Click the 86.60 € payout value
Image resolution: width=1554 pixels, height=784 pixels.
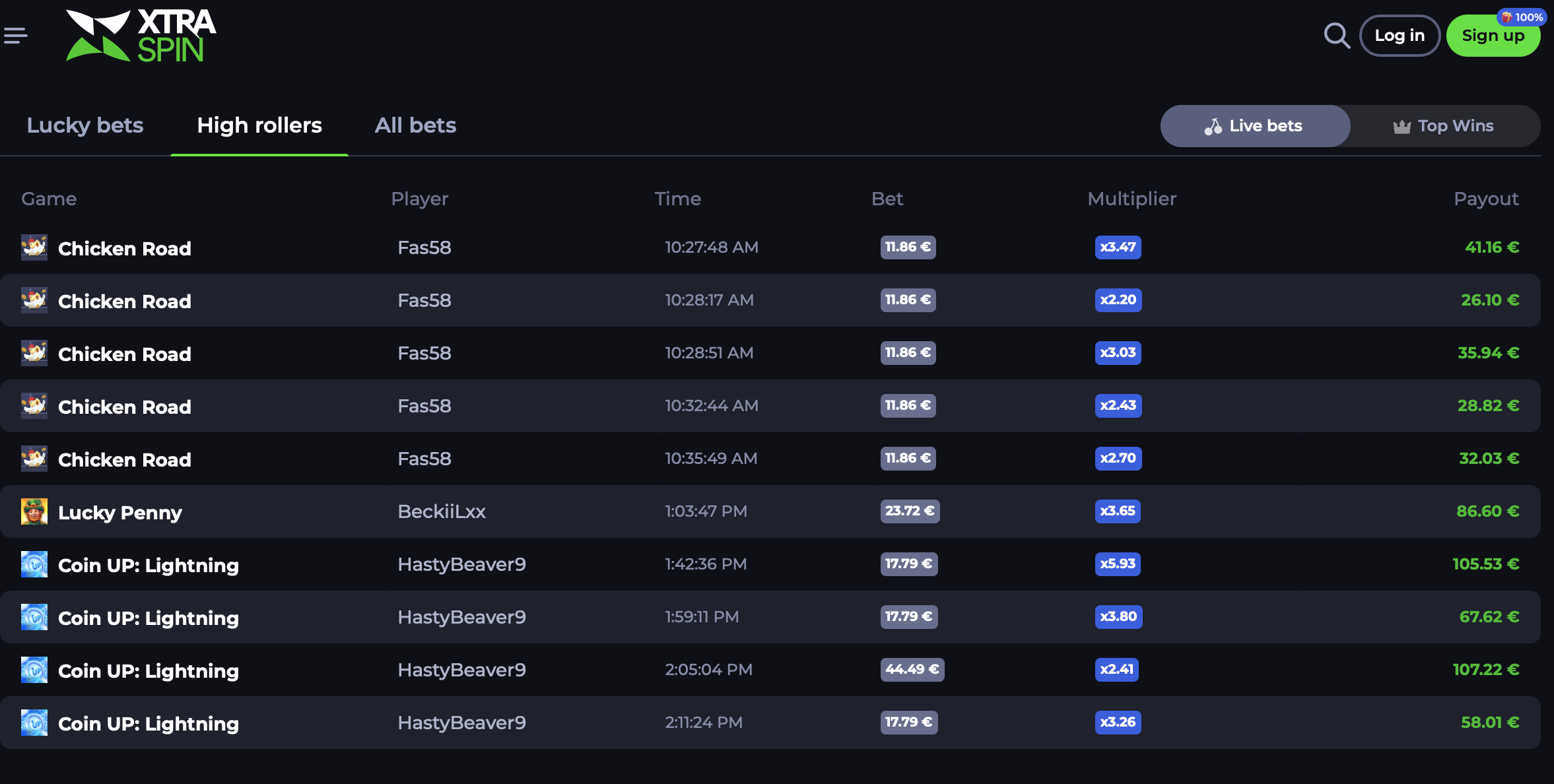coord(1488,511)
